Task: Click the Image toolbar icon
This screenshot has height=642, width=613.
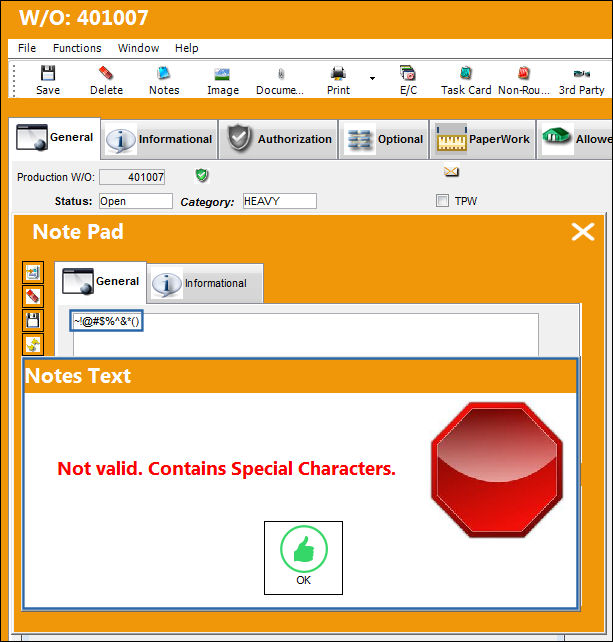Action: (x=223, y=80)
